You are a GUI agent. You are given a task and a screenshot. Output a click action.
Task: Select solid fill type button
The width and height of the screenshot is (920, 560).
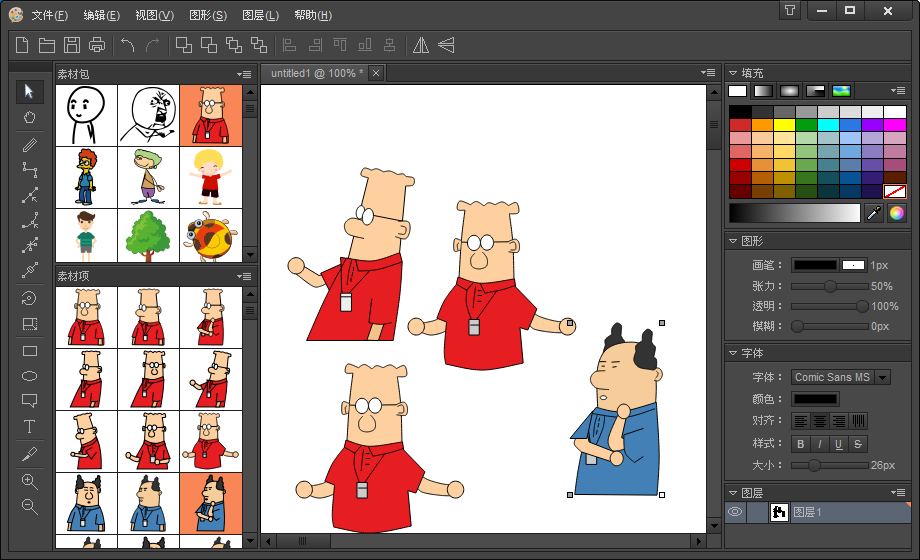(738, 91)
